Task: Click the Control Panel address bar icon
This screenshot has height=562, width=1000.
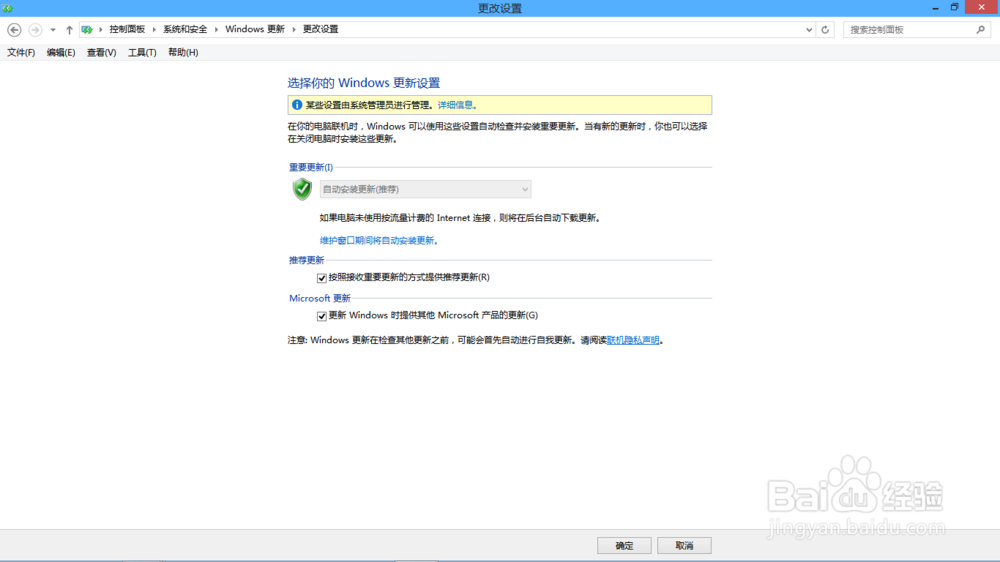Action: [87, 29]
